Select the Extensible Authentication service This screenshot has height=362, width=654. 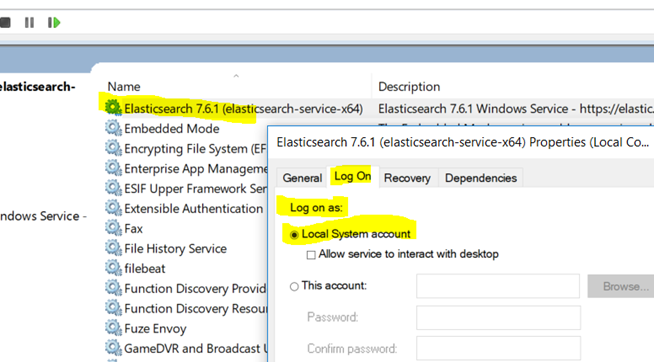pos(194,209)
